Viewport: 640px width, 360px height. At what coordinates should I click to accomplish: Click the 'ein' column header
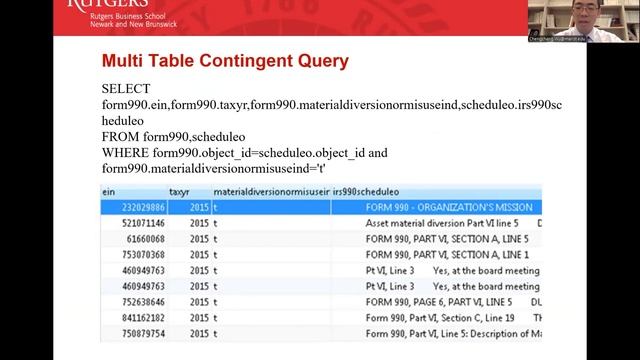pyautogui.click(x=134, y=192)
